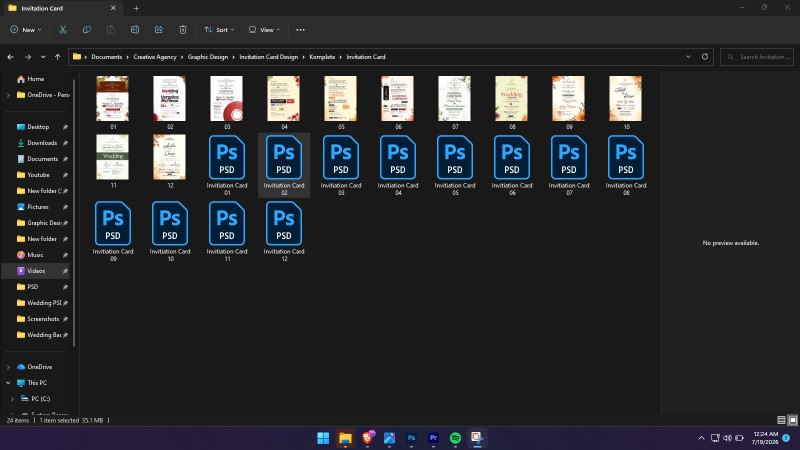Viewport: 800px width, 450px height.
Task: Go back with the left arrow
Action: 11,57
